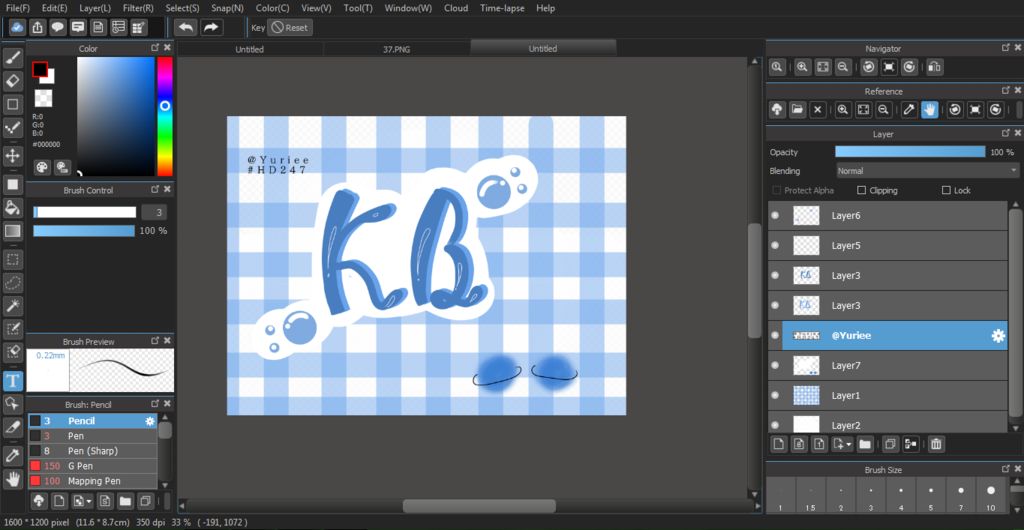
Task: Float the Brush Size panel
Action: 1006,469
